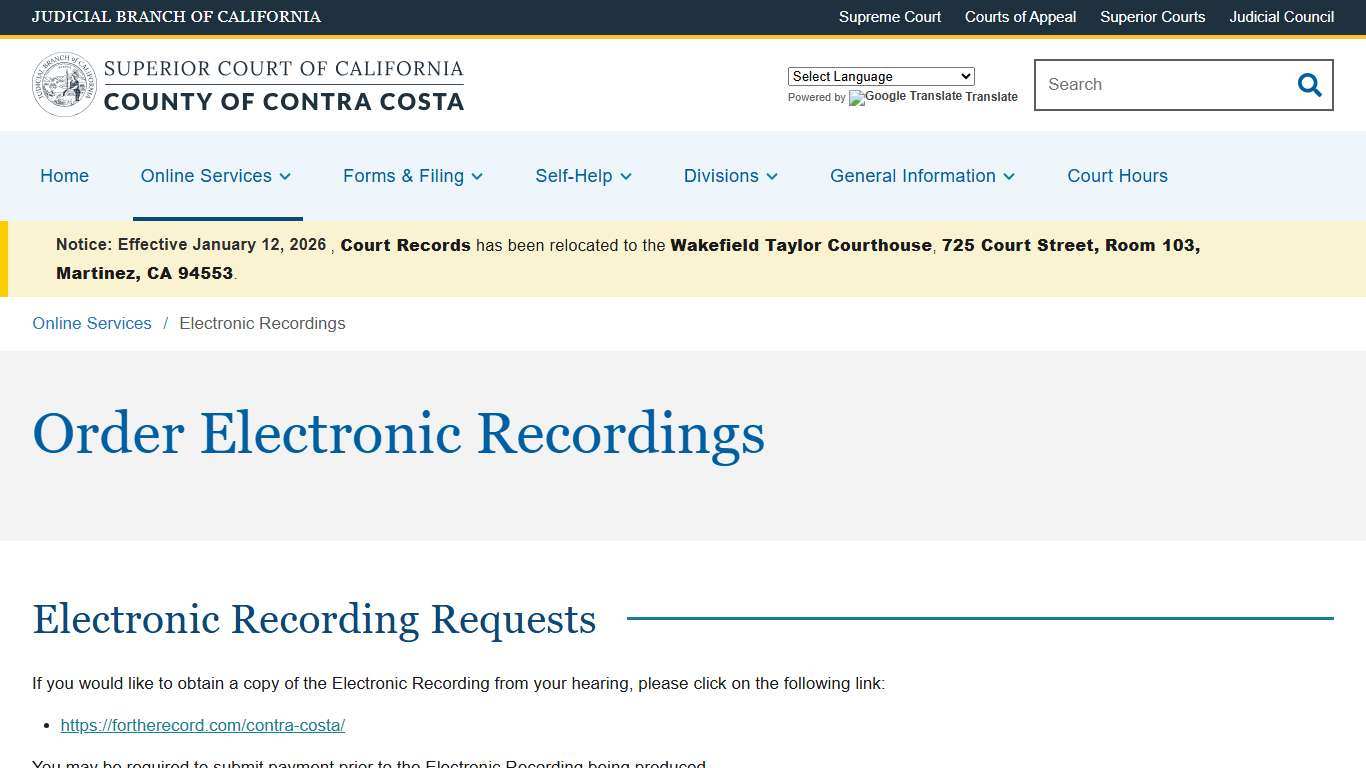Click the JUDICIAL BRANCH OF CALIFORNIA header text

[x=176, y=17]
